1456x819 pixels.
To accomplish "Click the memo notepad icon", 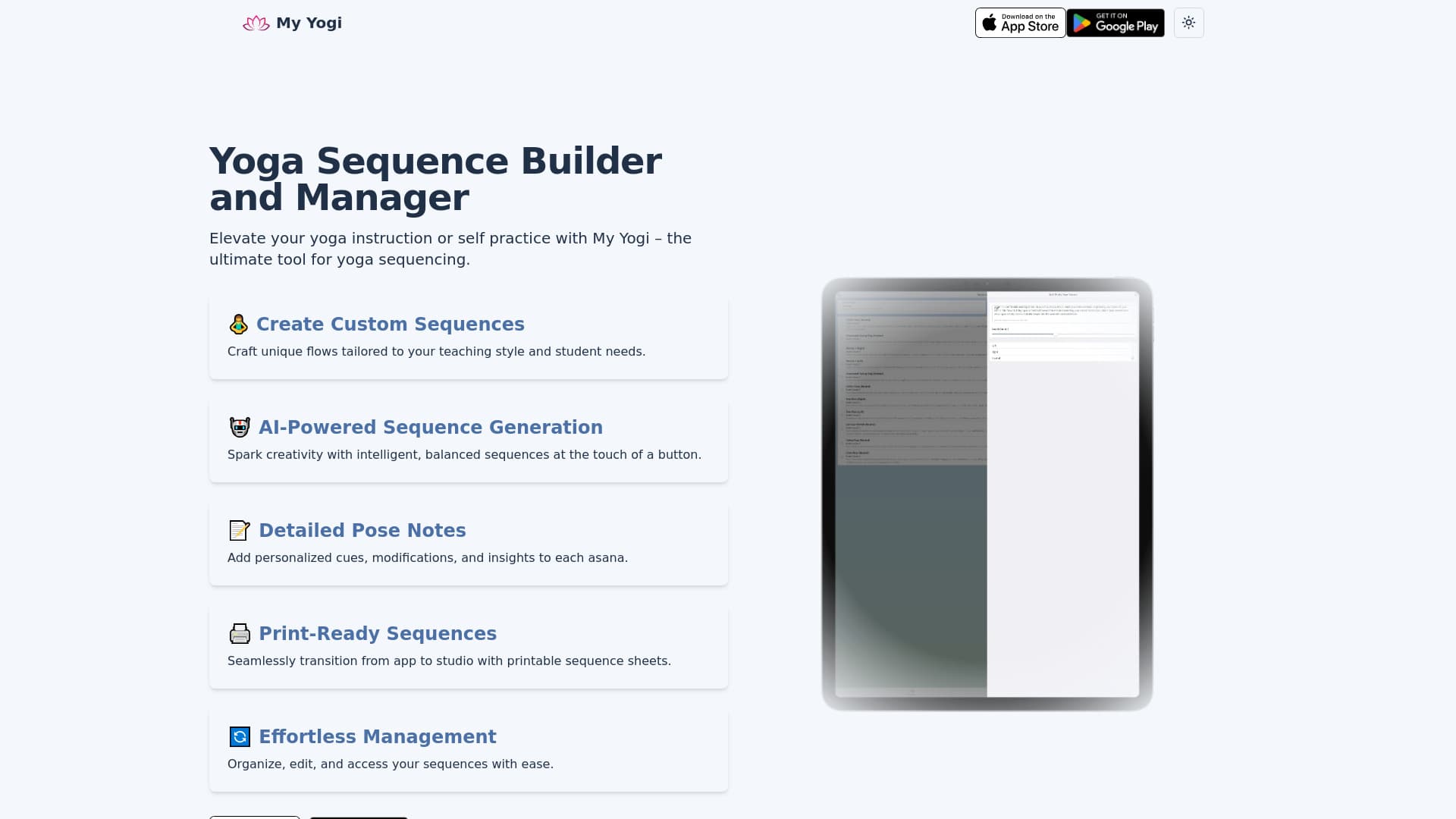I will coord(240,531).
